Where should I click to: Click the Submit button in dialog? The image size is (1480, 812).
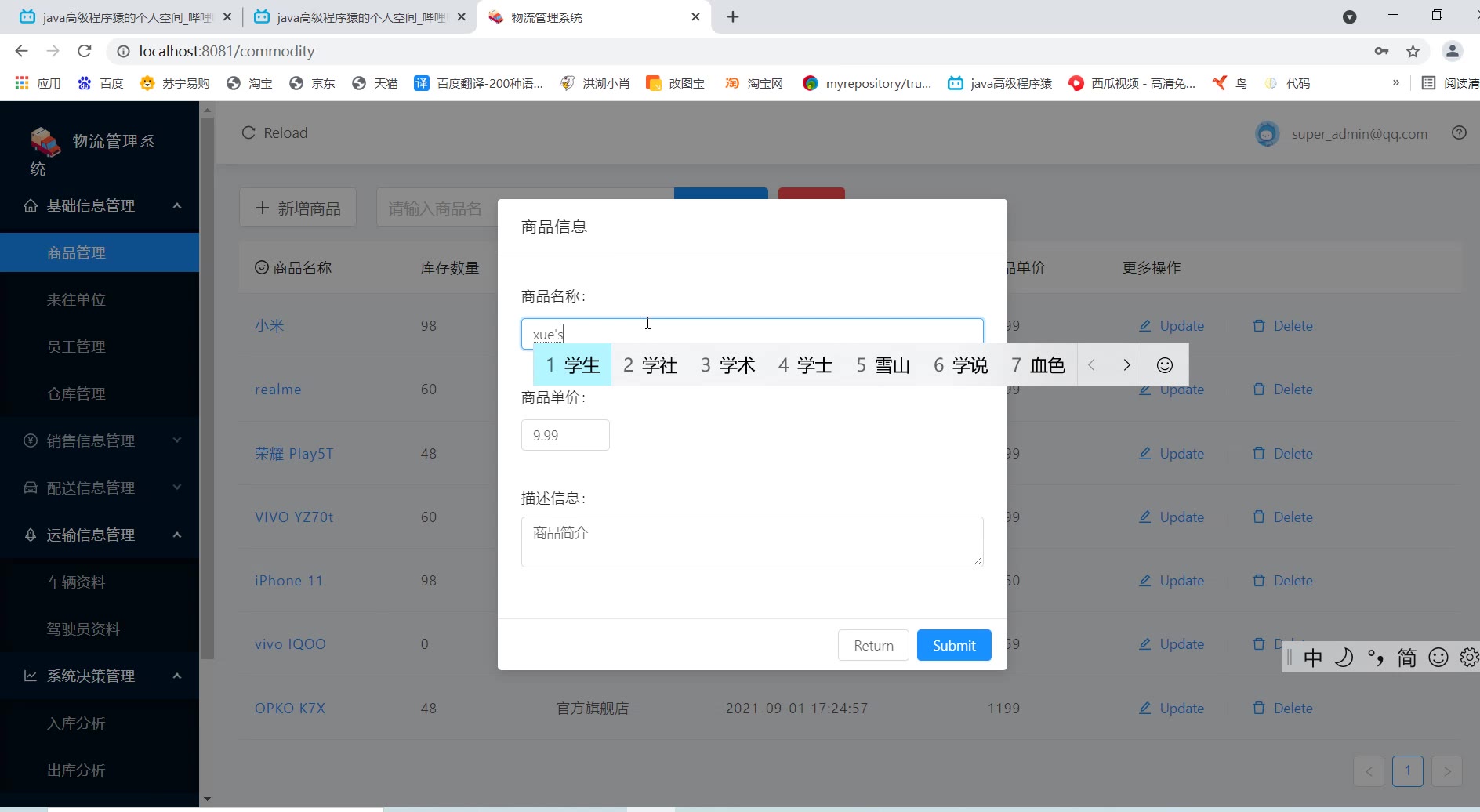click(954, 645)
